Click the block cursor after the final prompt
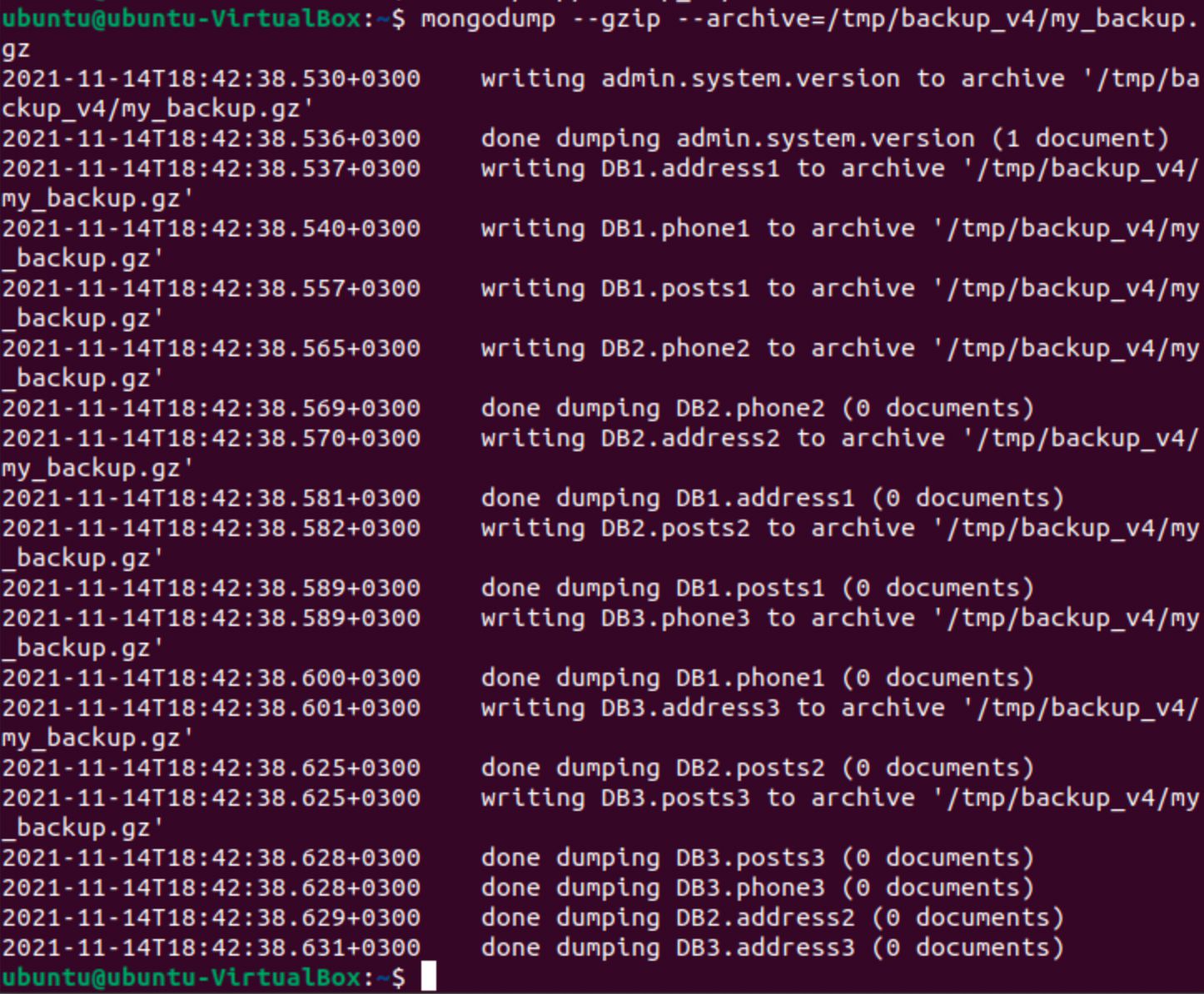Screen dimensions: 1204x994 pos(428,977)
